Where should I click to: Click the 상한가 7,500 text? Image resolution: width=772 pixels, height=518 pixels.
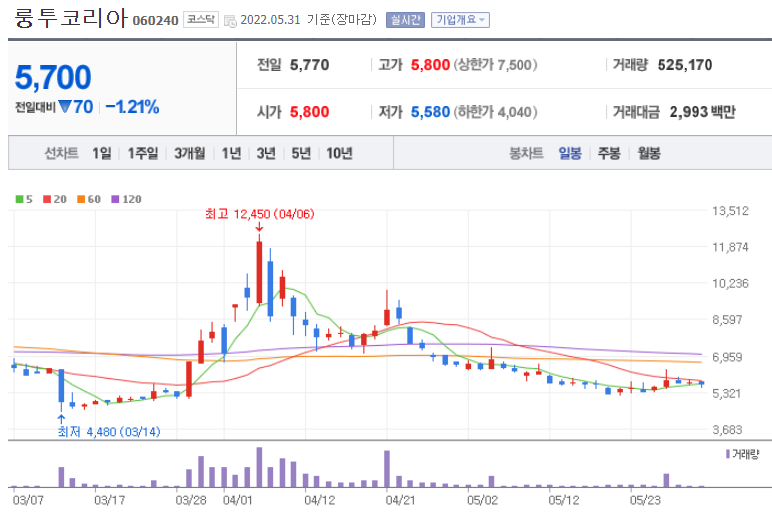[495, 65]
